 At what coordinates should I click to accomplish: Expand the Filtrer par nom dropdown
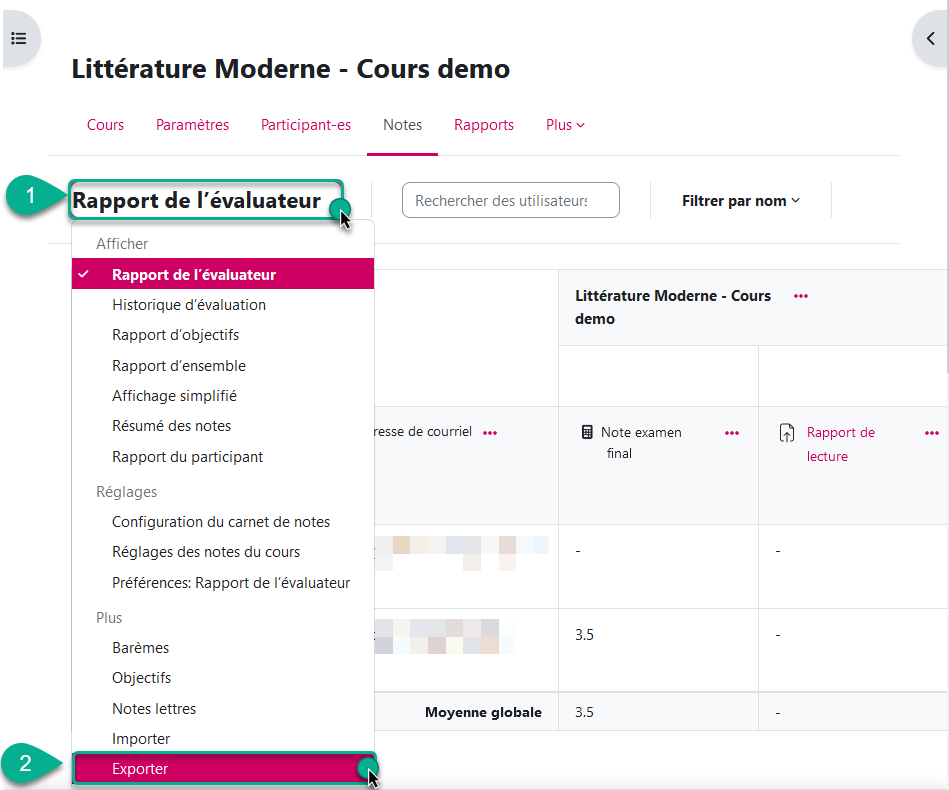pyautogui.click(x=741, y=201)
